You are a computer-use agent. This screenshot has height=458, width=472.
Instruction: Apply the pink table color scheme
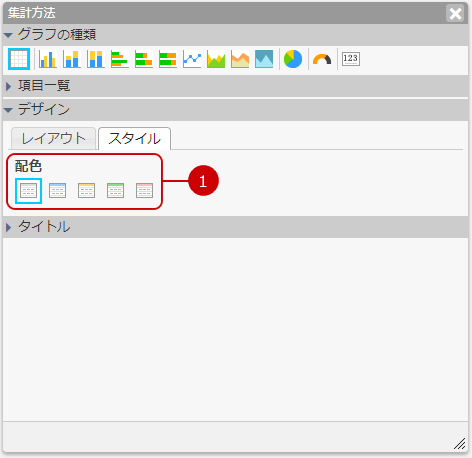144,190
